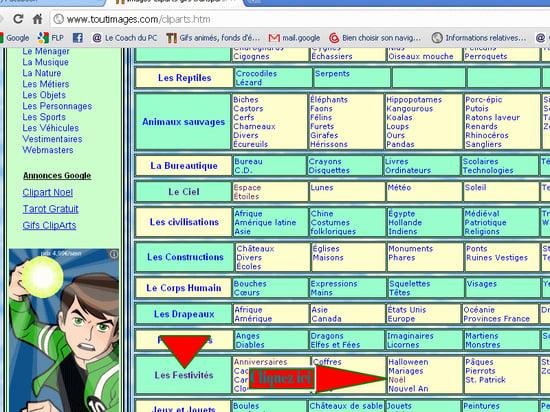Open the Médiéval clipart link
Screen dimensions: 550x412
click(482, 214)
